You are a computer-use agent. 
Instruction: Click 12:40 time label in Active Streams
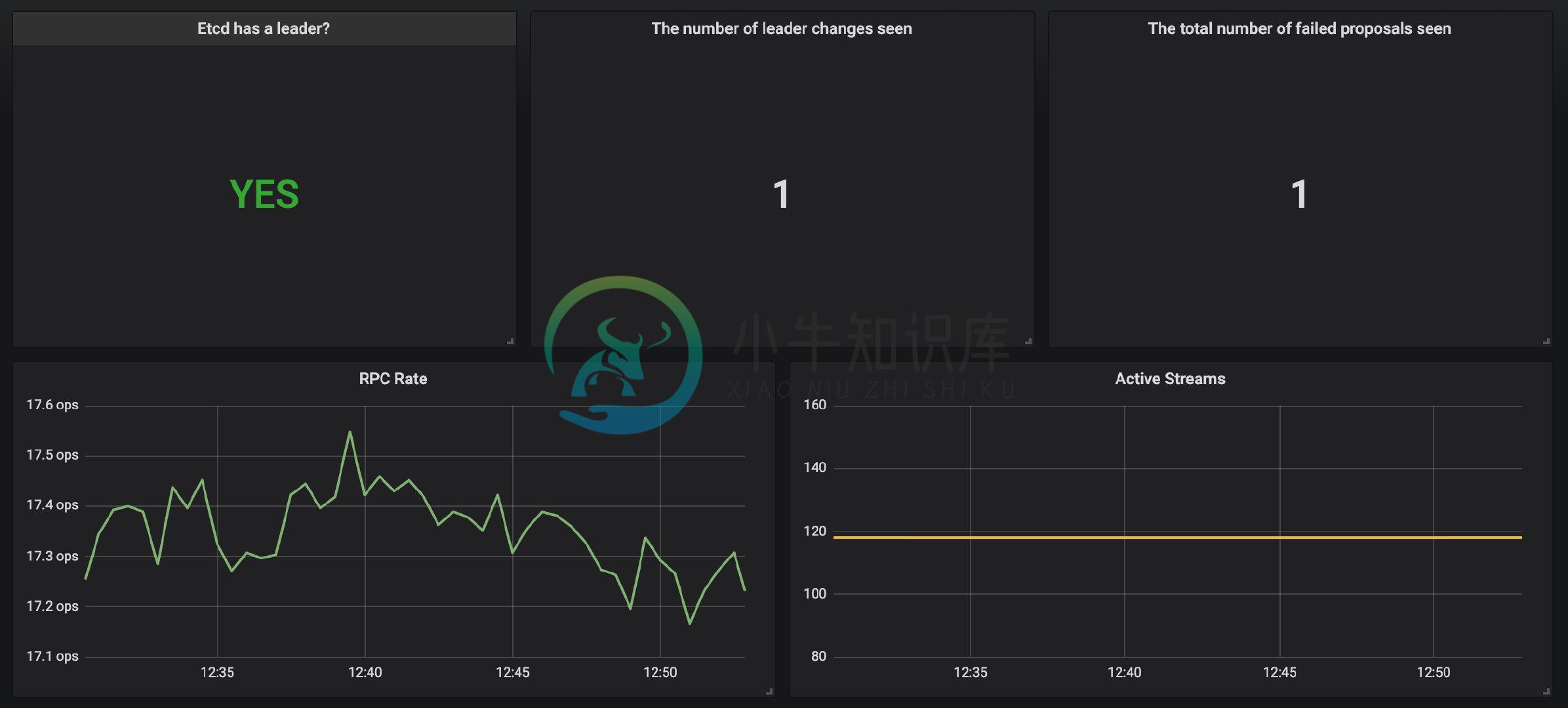pos(1124,673)
